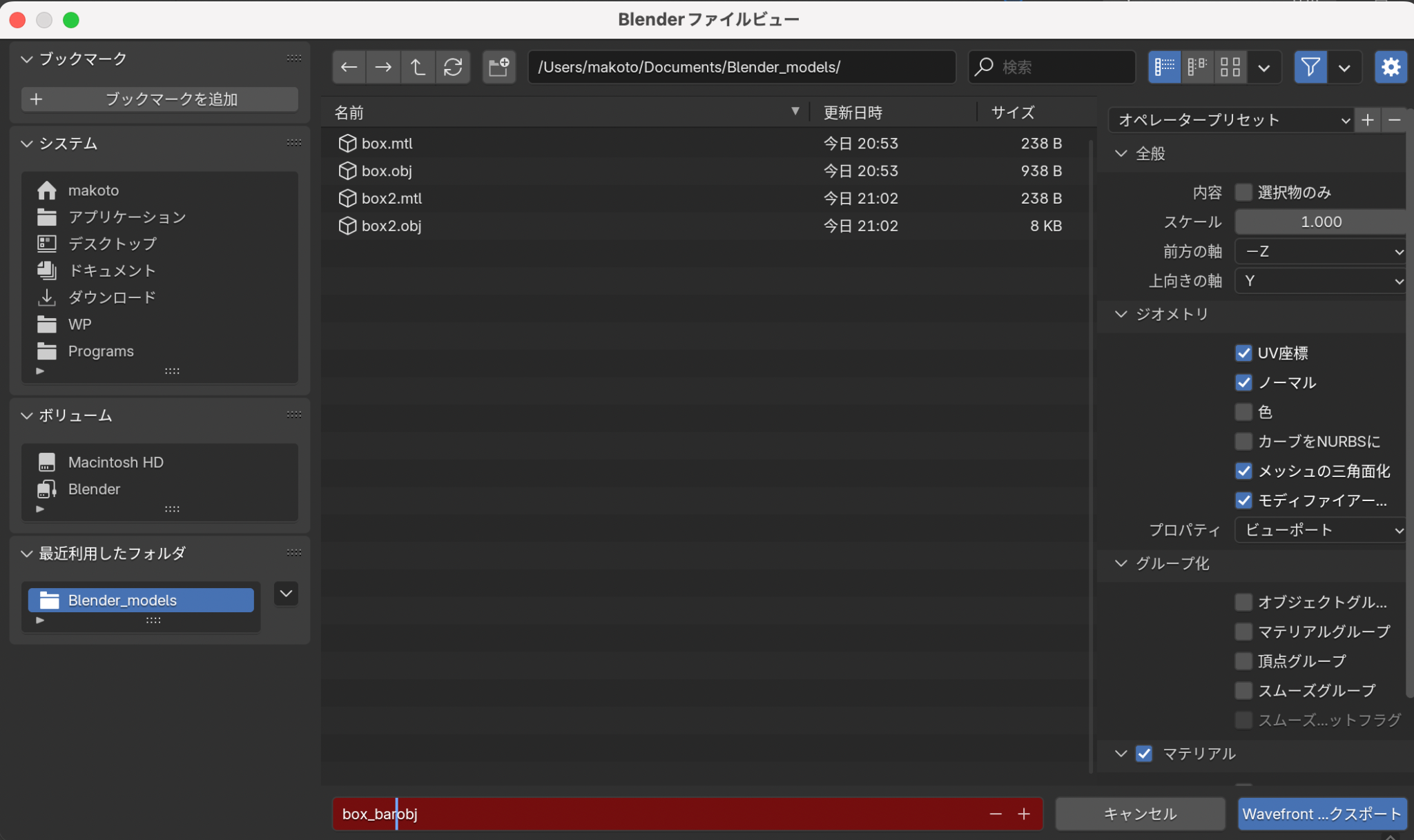1414x840 pixels.
Task: Collapse the ジオメトリ section
Action: click(x=1121, y=314)
